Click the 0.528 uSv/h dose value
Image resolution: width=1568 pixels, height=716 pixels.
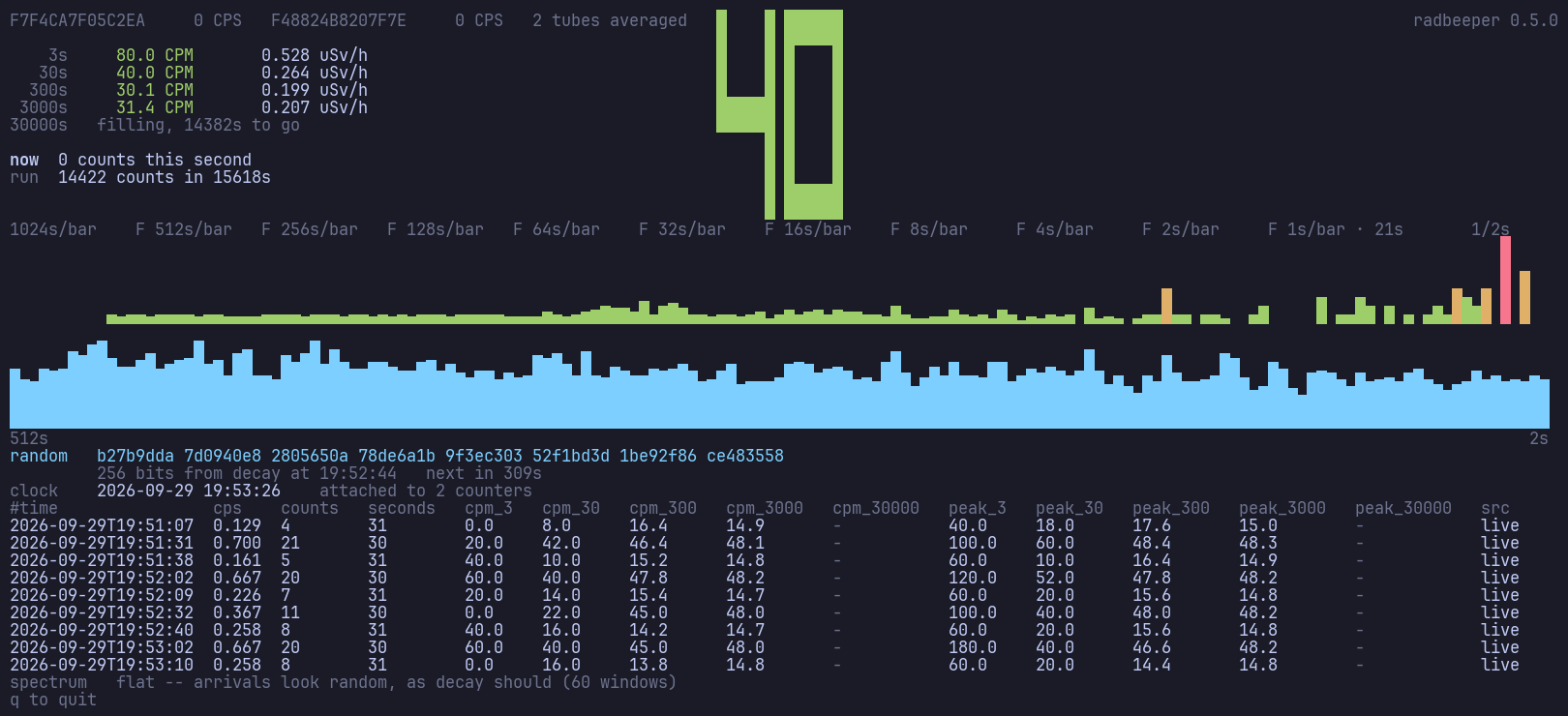click(x=315, y=55)
